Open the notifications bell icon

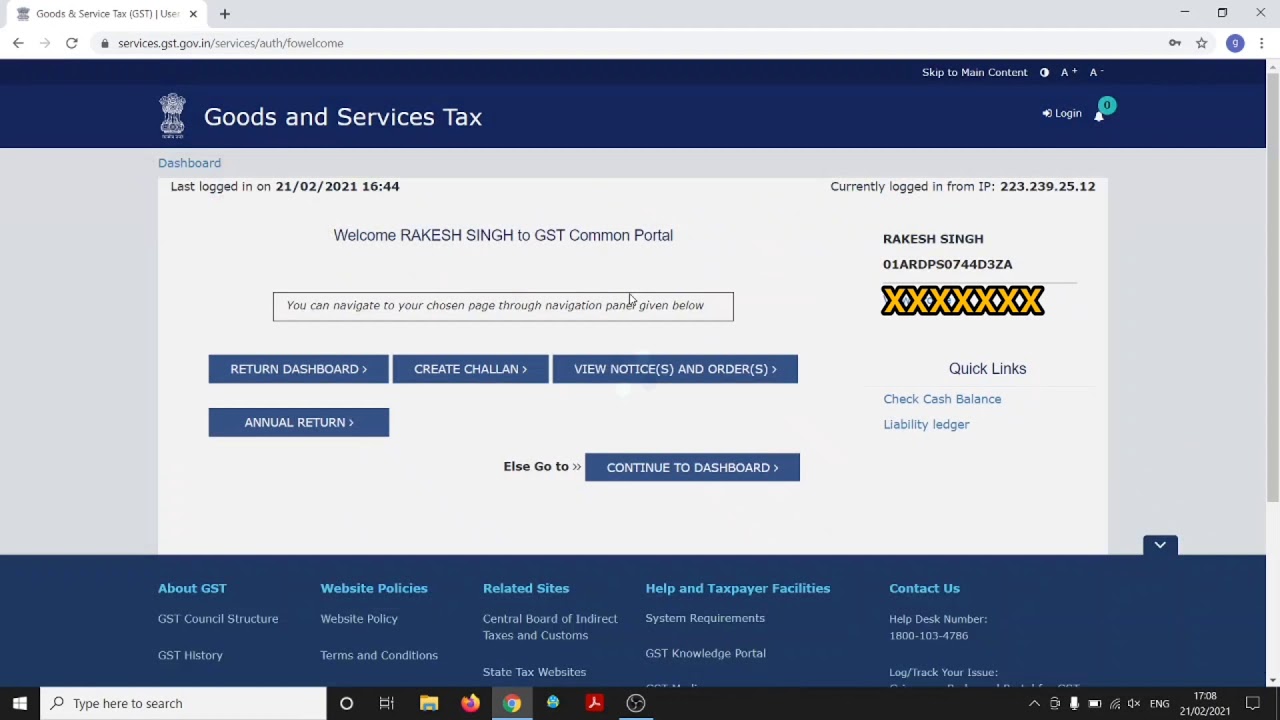[1099, 115]
